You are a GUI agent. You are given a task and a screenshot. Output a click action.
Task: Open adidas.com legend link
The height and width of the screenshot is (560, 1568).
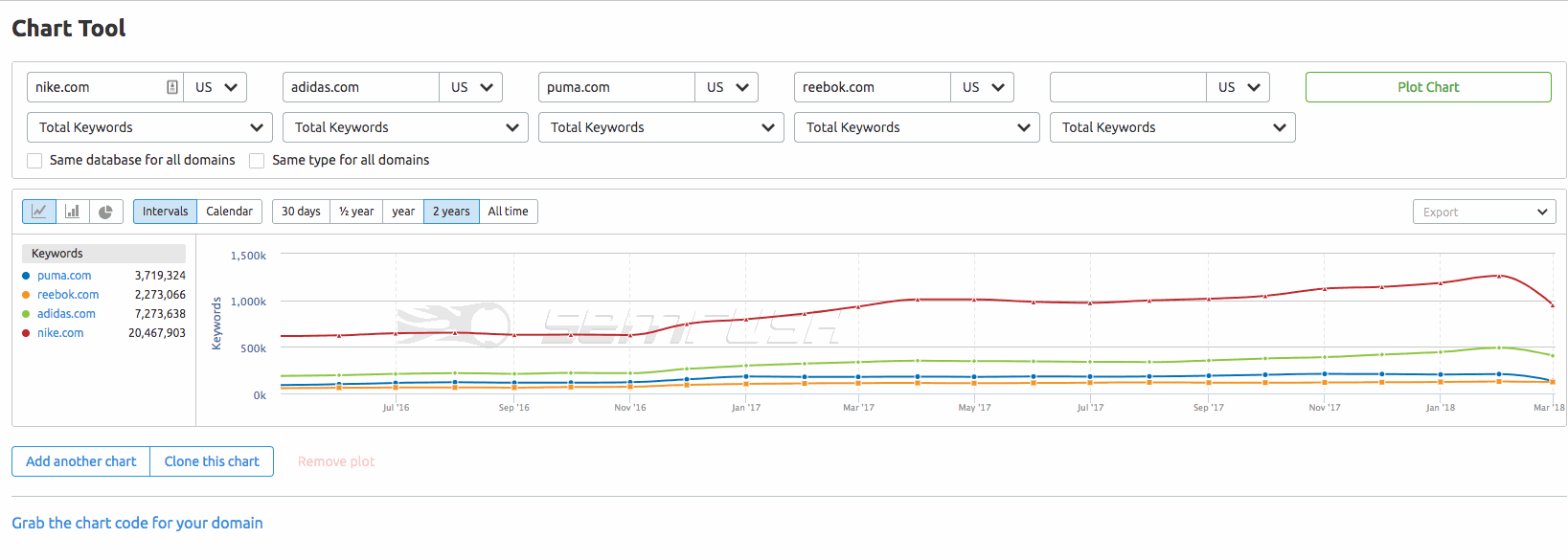[x=66, y=314]
